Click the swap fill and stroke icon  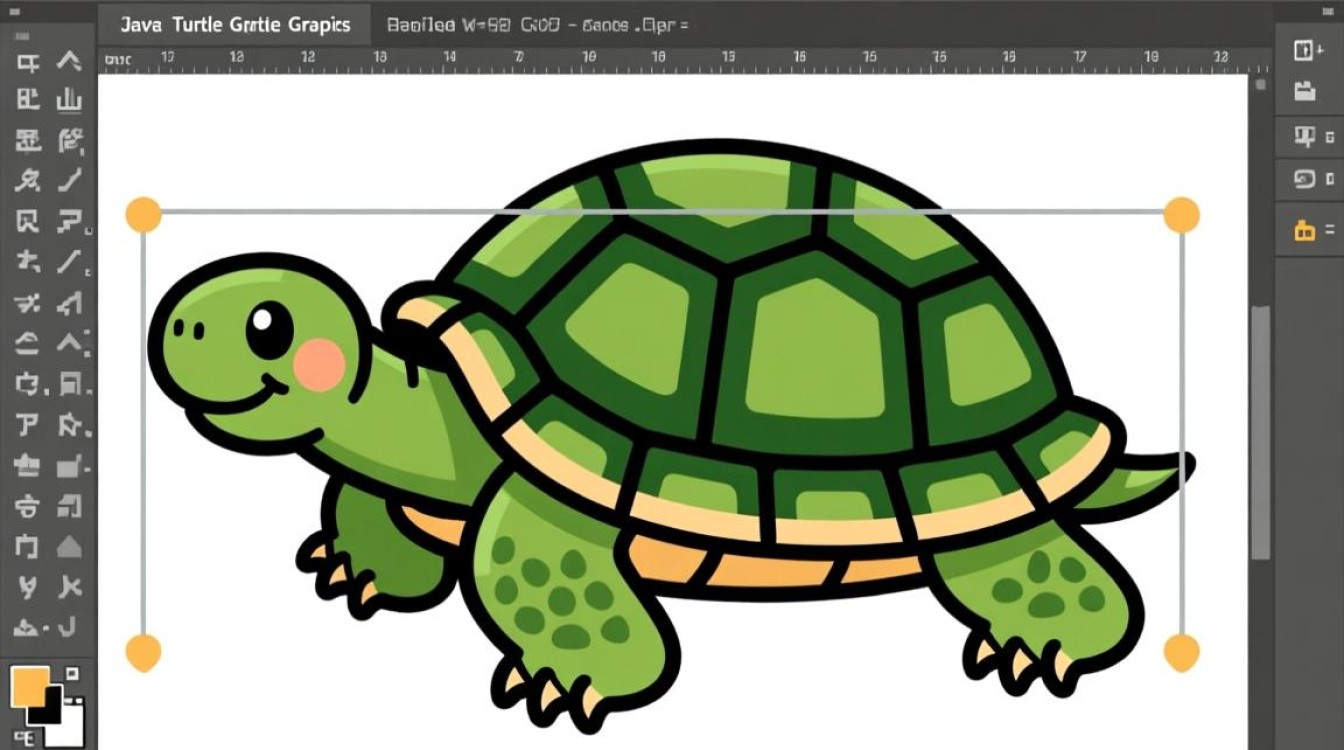click(x=72, y=674)
